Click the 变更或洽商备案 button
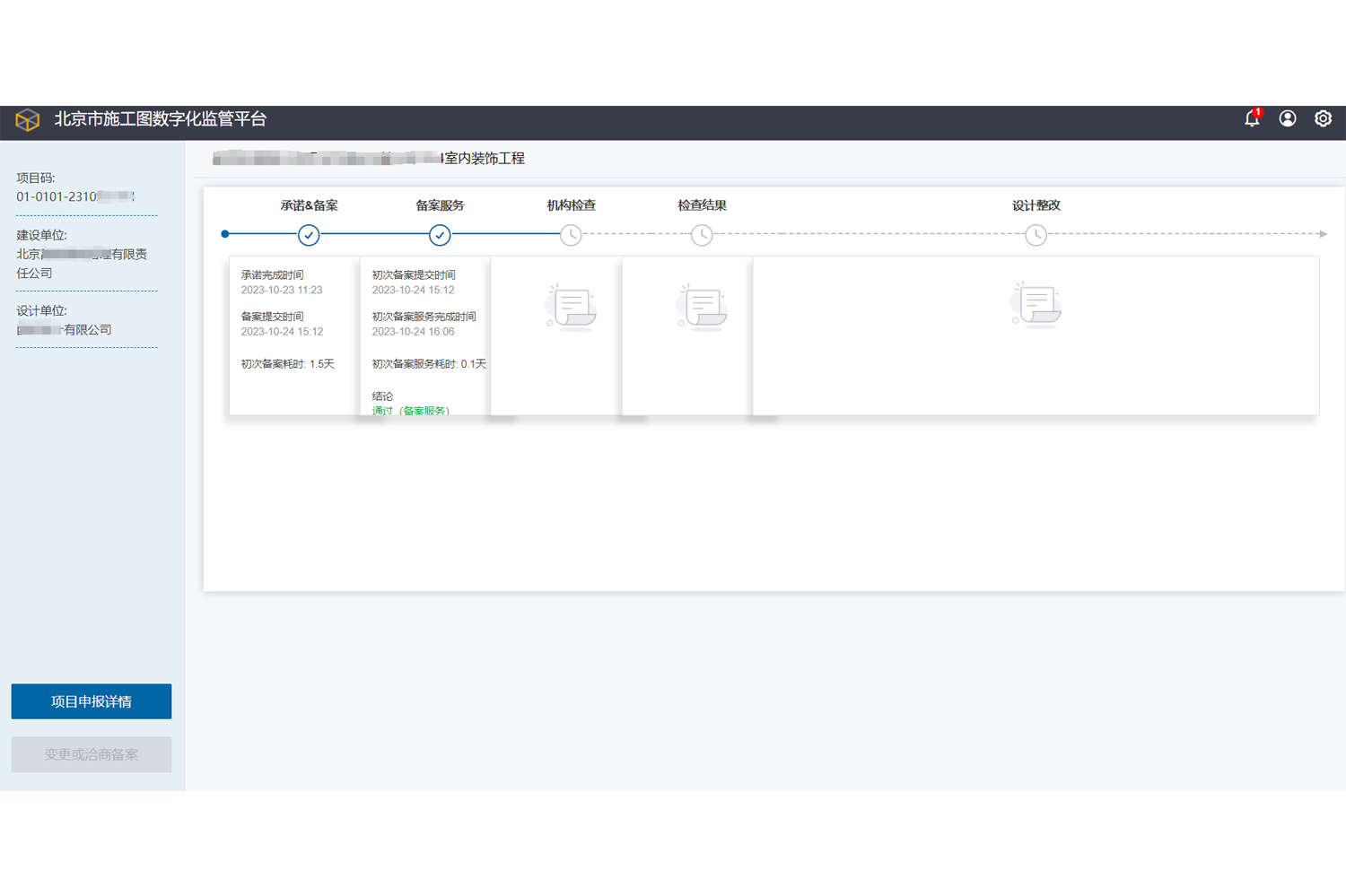The height and width of the screenshot is (896, 1346). pos(92,754)
